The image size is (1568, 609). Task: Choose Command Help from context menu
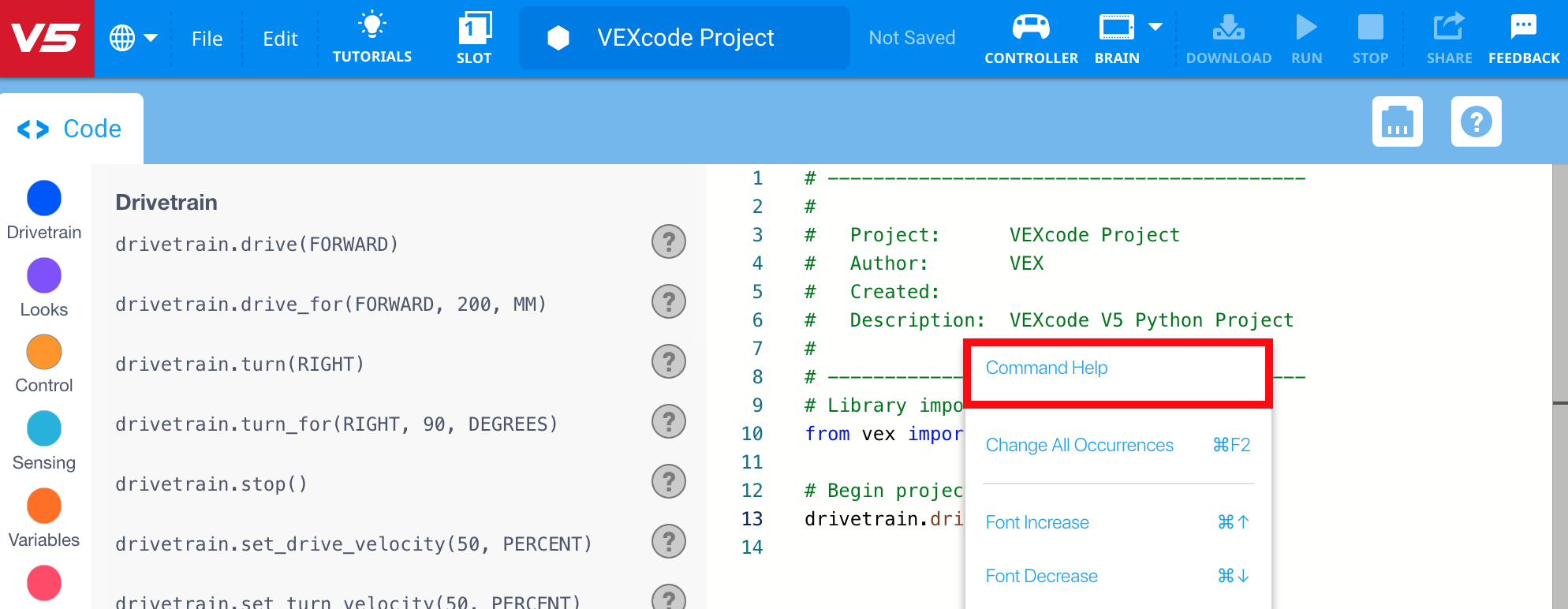1047,368
